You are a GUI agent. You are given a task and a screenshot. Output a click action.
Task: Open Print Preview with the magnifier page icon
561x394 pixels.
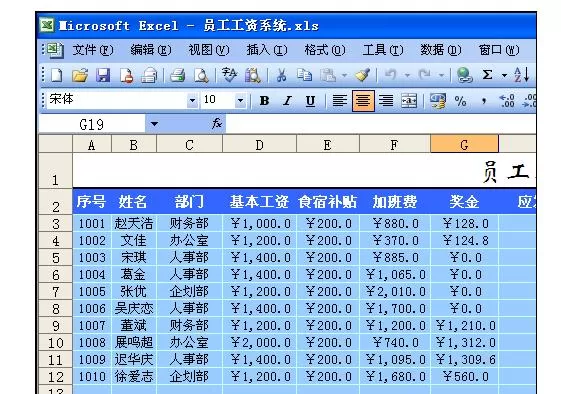tap(201, 76)
